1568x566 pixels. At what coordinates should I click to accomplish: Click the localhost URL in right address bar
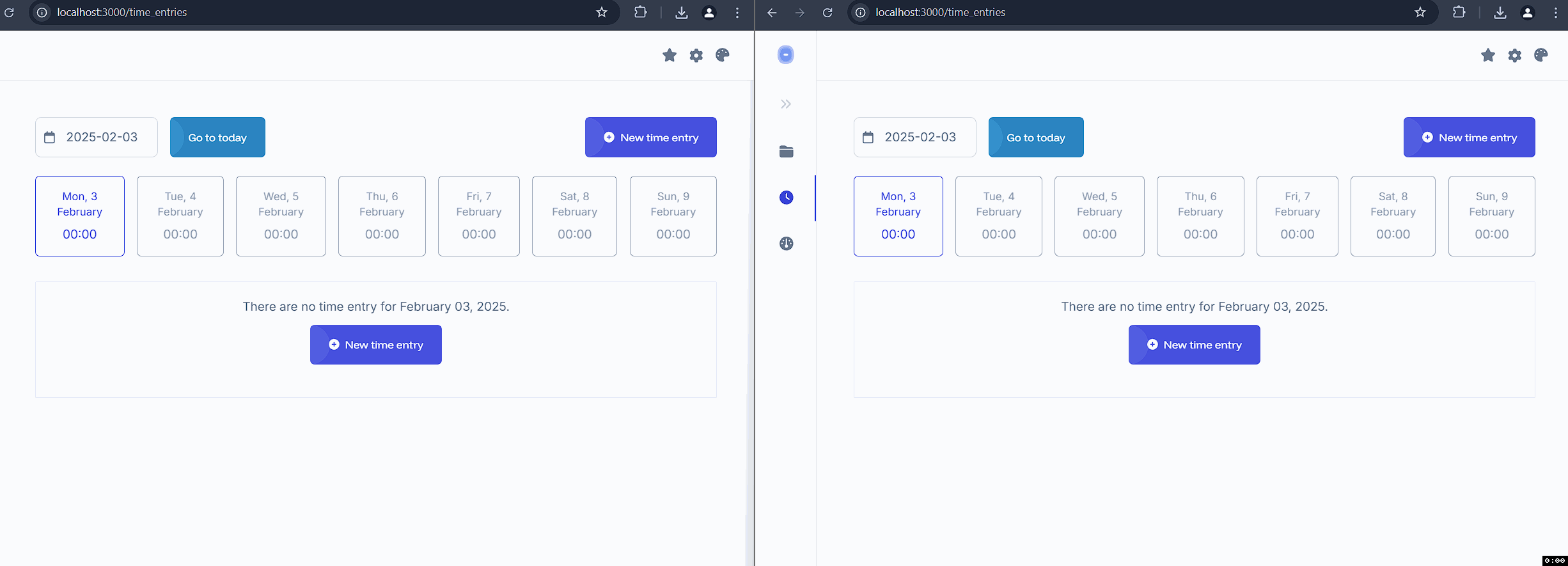[941, 12]
